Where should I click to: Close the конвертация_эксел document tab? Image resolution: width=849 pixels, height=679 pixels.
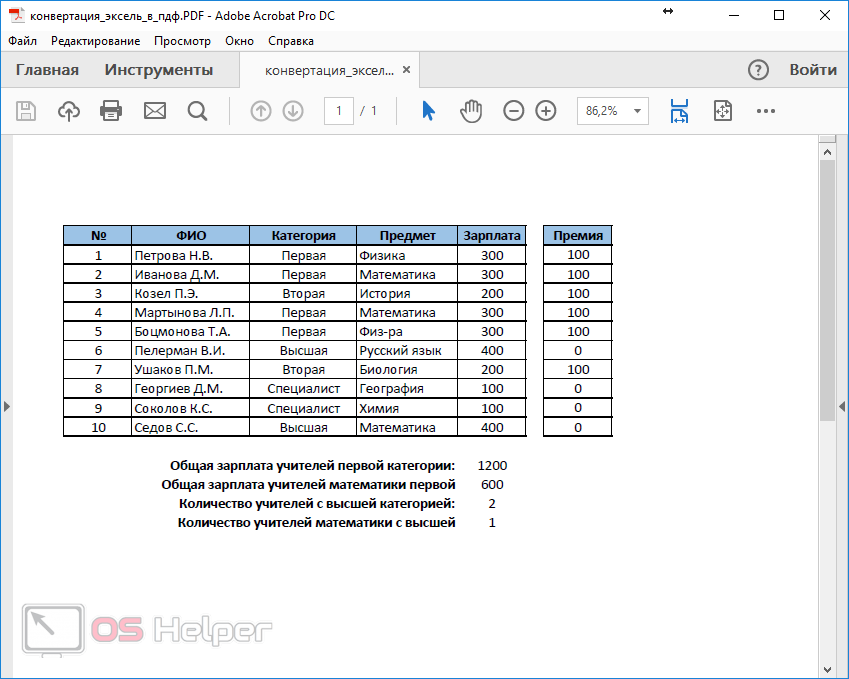coord(407,70)
